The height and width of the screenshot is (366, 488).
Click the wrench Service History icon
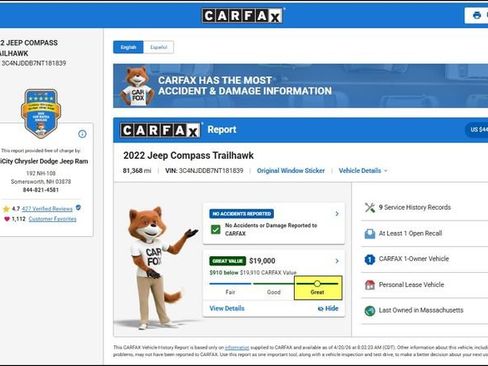pos(370,207)
